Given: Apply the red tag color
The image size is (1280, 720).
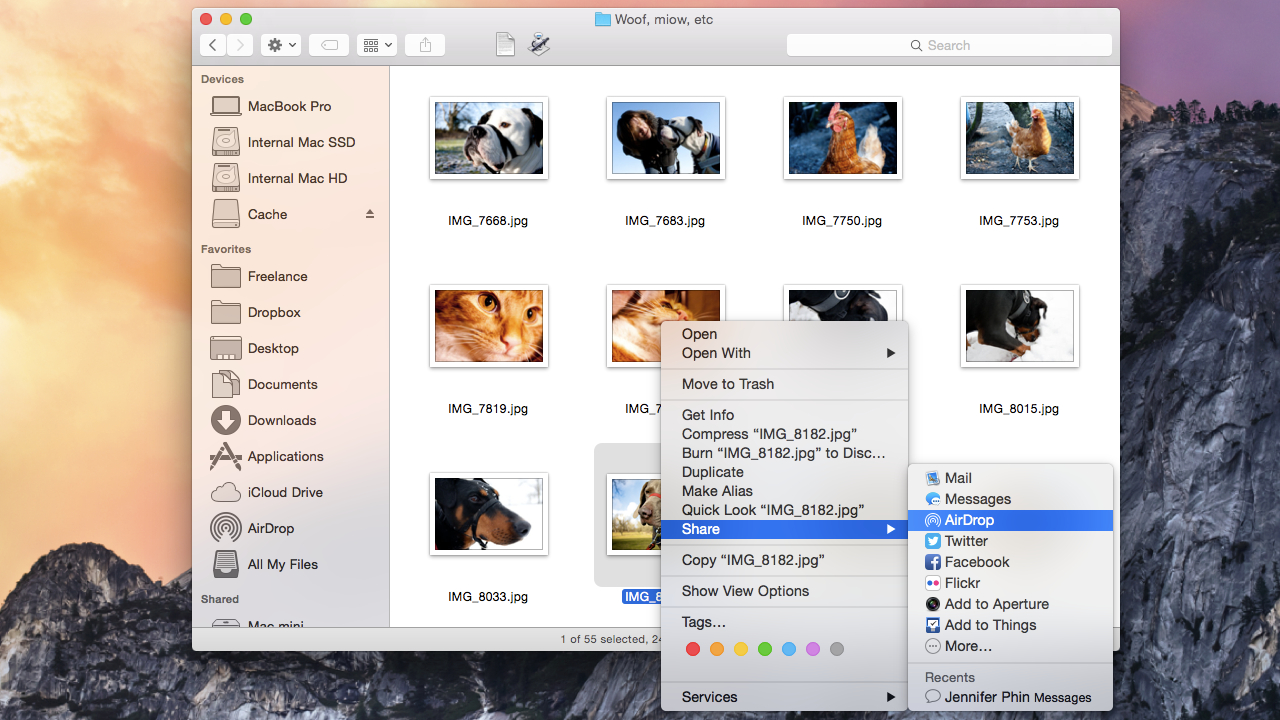Looking at the screenshot, I should [692, 649].
